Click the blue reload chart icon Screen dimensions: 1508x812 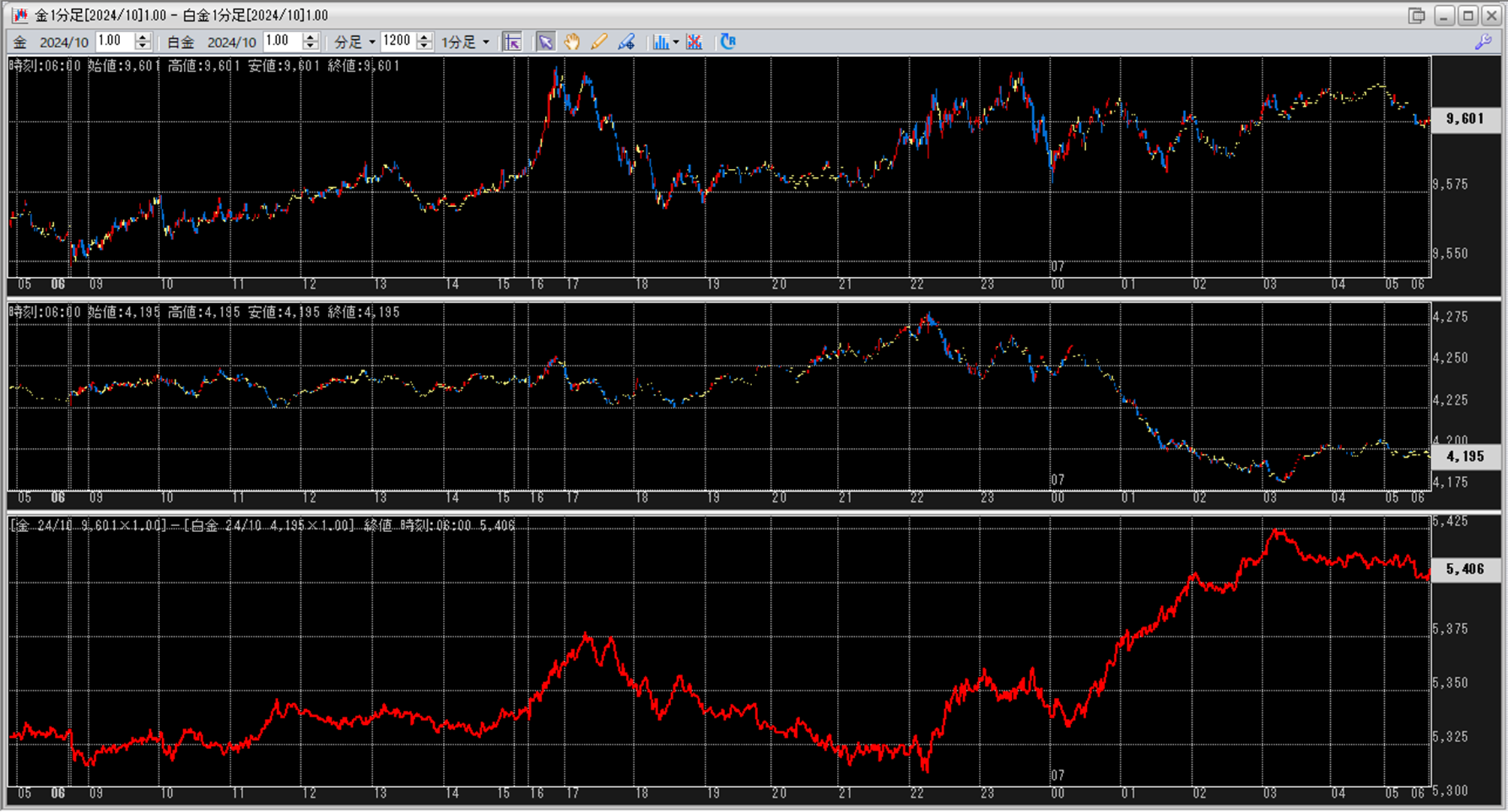click(x=727, y=42)
